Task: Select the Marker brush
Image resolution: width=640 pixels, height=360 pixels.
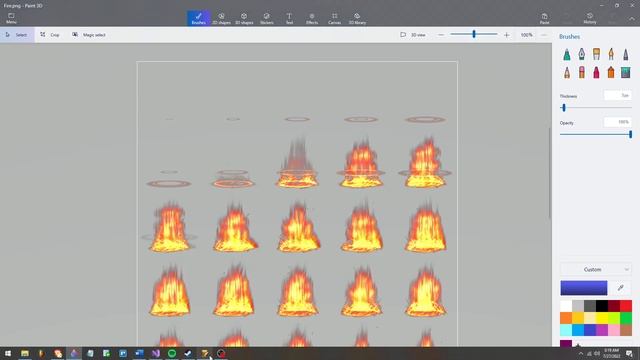Action: (x=567, y=54)
